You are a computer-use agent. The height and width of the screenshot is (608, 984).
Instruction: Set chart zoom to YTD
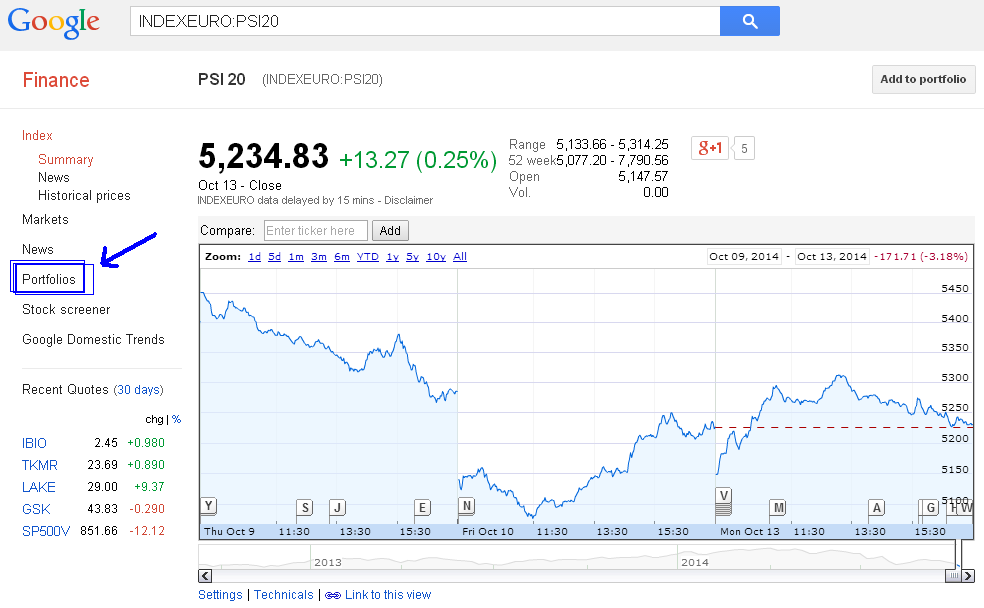(367, 257)
